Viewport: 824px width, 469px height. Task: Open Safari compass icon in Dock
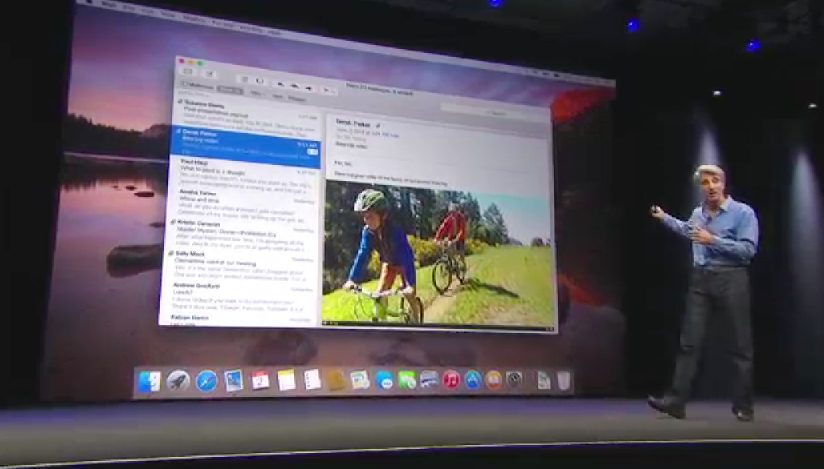coord(207,380)
